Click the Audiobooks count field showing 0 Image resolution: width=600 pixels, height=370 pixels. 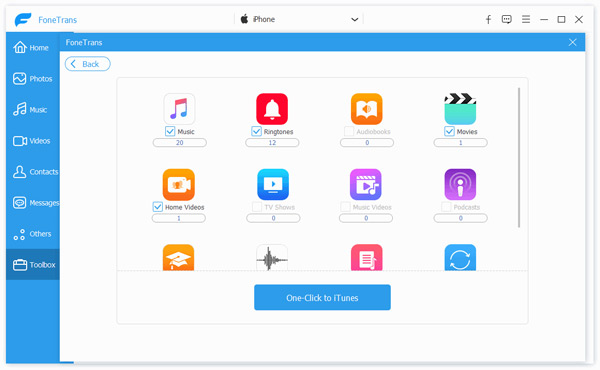367,143
